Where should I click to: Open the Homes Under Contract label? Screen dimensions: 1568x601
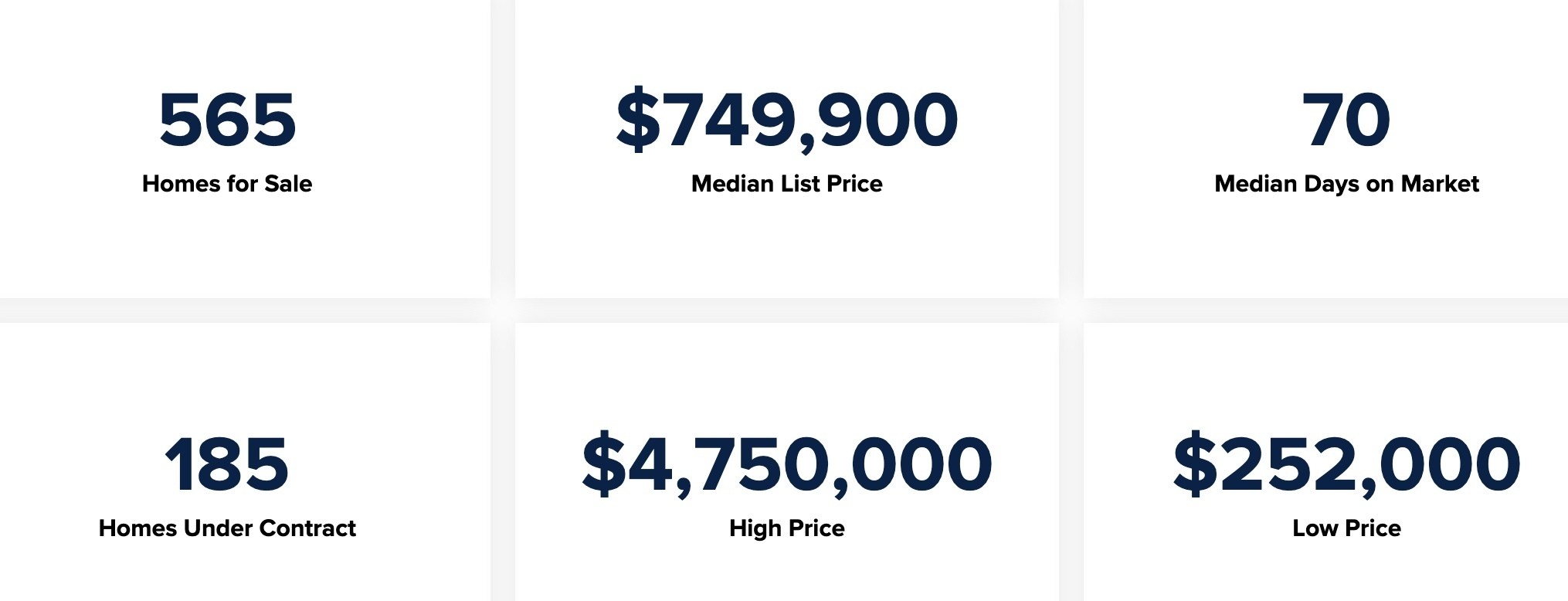[x=227, y=528]
